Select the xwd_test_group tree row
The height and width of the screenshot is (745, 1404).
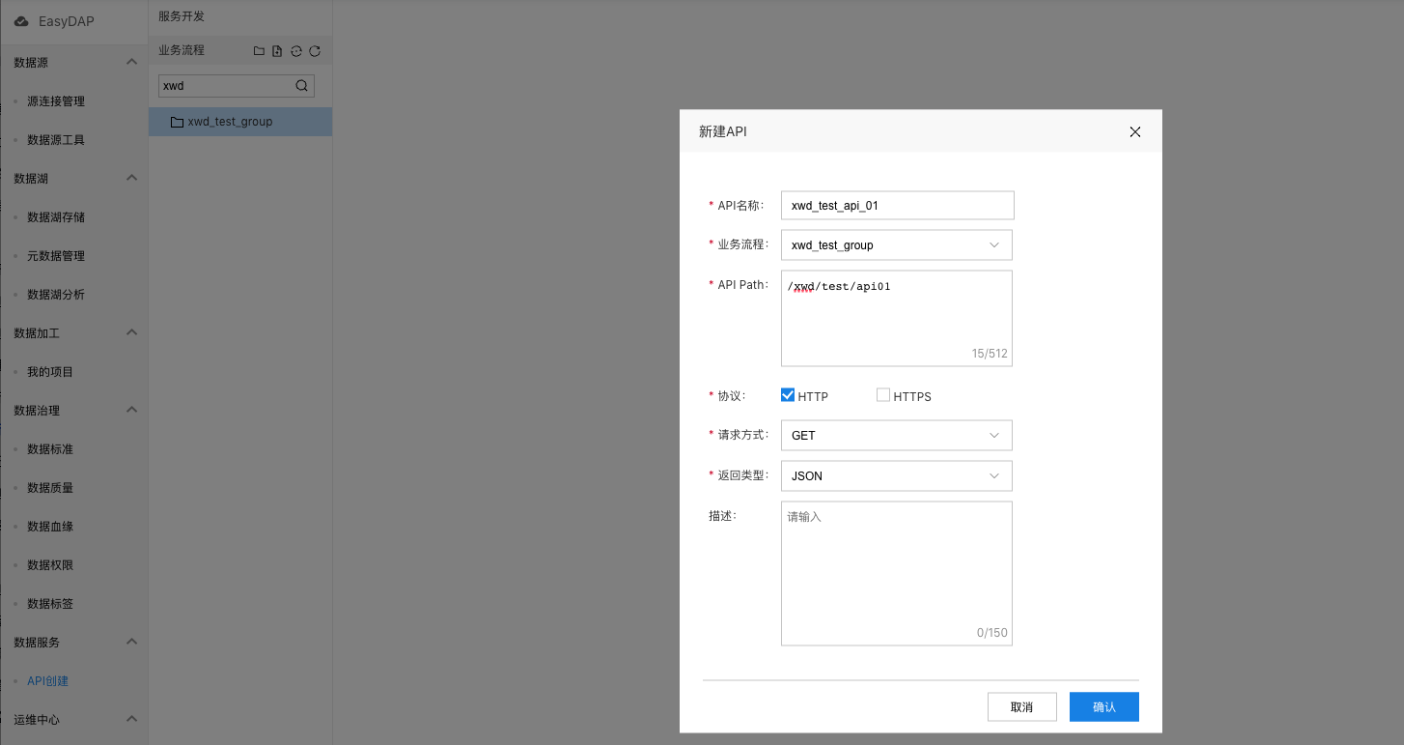click(x=240, y=122)
